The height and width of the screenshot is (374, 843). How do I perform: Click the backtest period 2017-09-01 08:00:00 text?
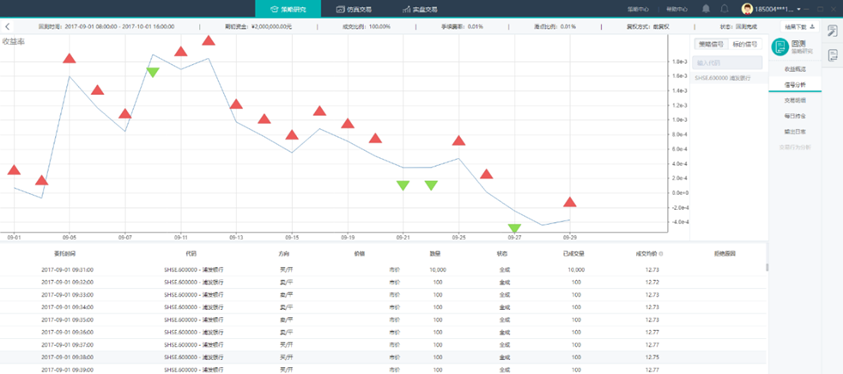point(106,26)
